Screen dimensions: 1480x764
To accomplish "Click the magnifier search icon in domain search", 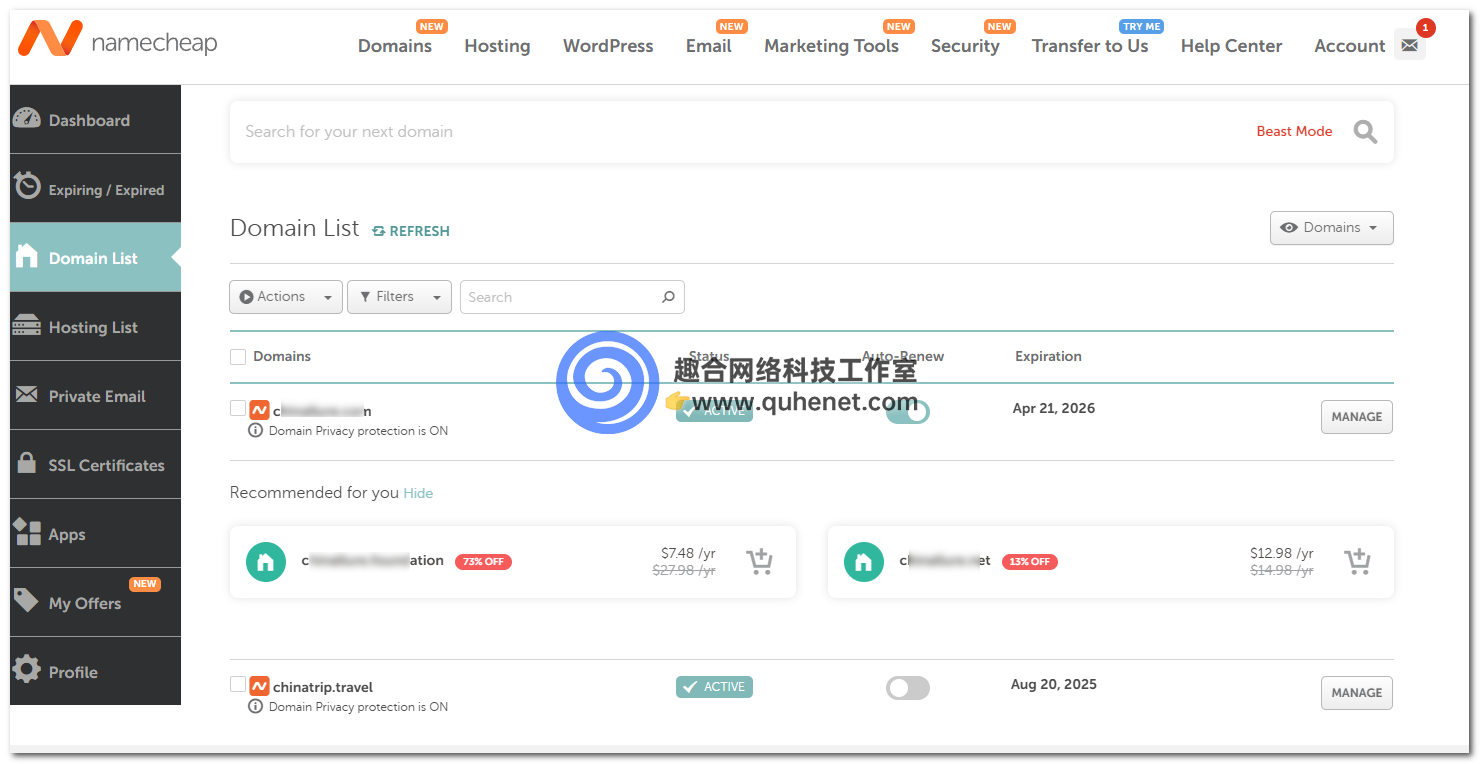I will [1365, 131].
